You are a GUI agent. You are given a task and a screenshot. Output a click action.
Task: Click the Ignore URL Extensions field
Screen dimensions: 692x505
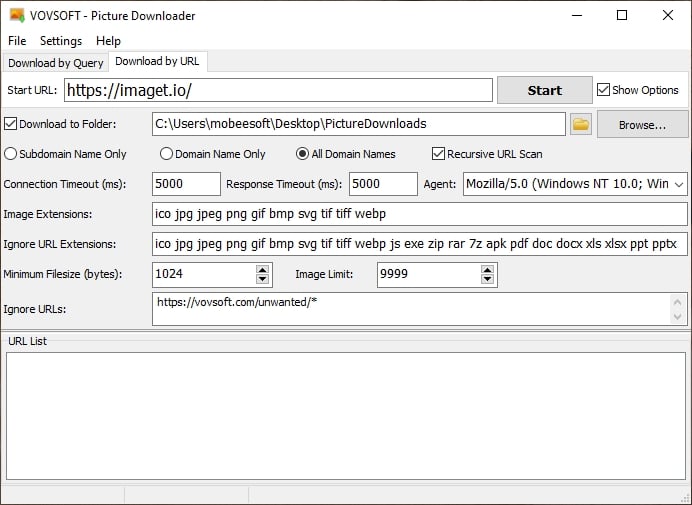[420, 244]
